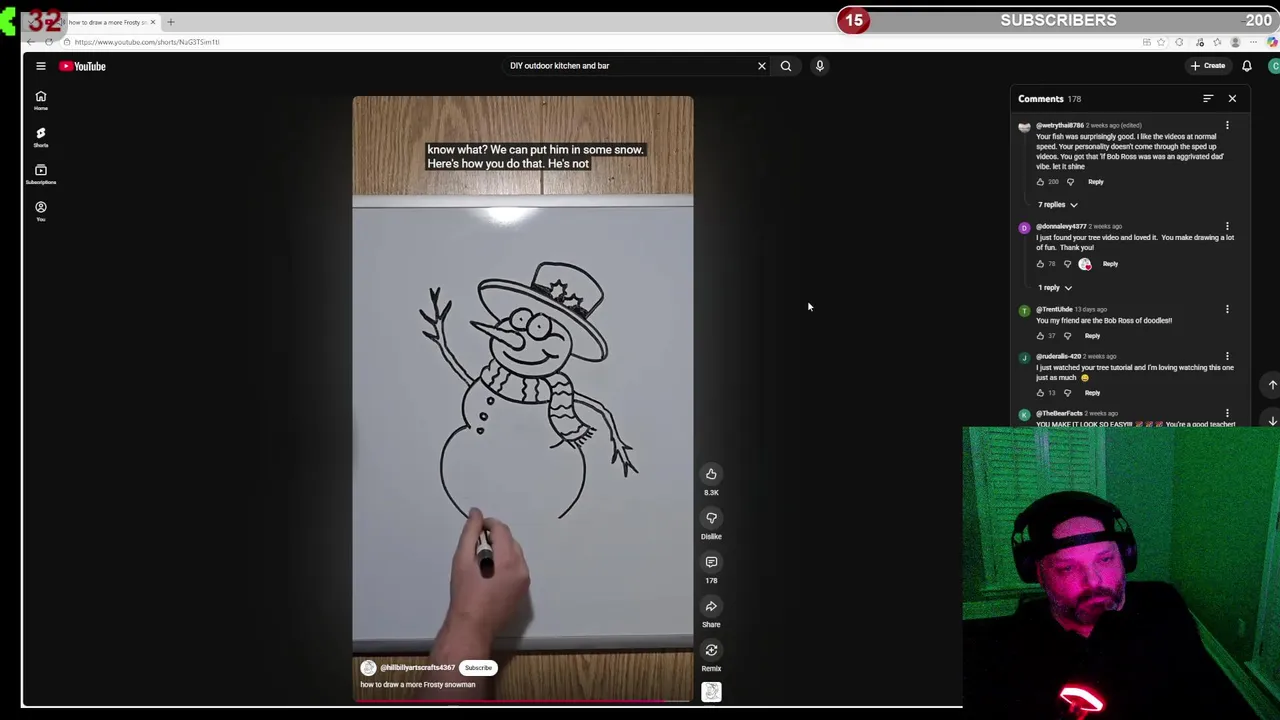Close the Comments panel
This screenshot has width=1280, height=720.
tap(1232, 99)
